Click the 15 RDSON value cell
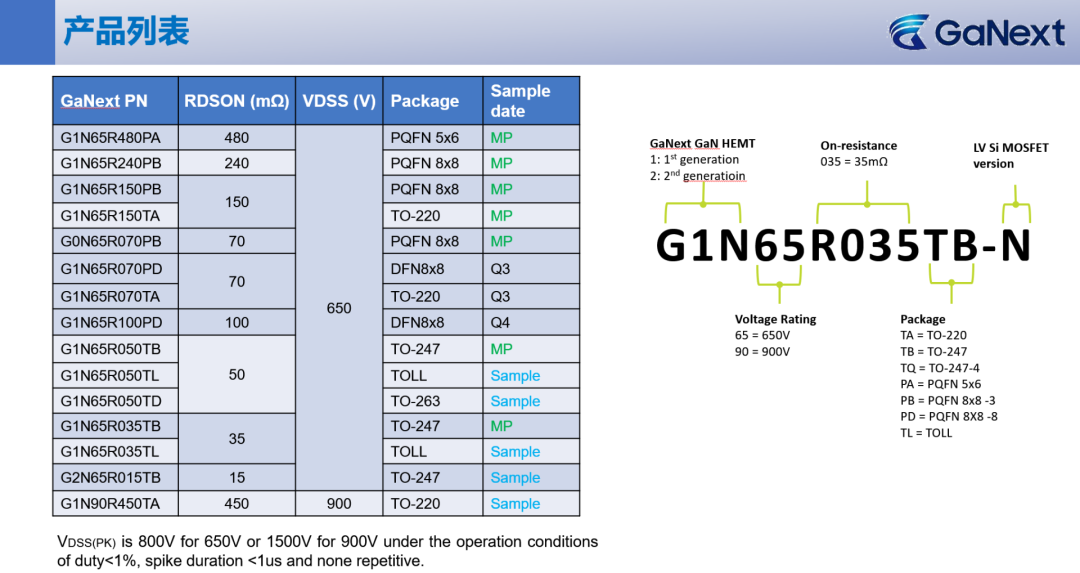Screen dimensions: 1080x573 (x=236, y=477)
